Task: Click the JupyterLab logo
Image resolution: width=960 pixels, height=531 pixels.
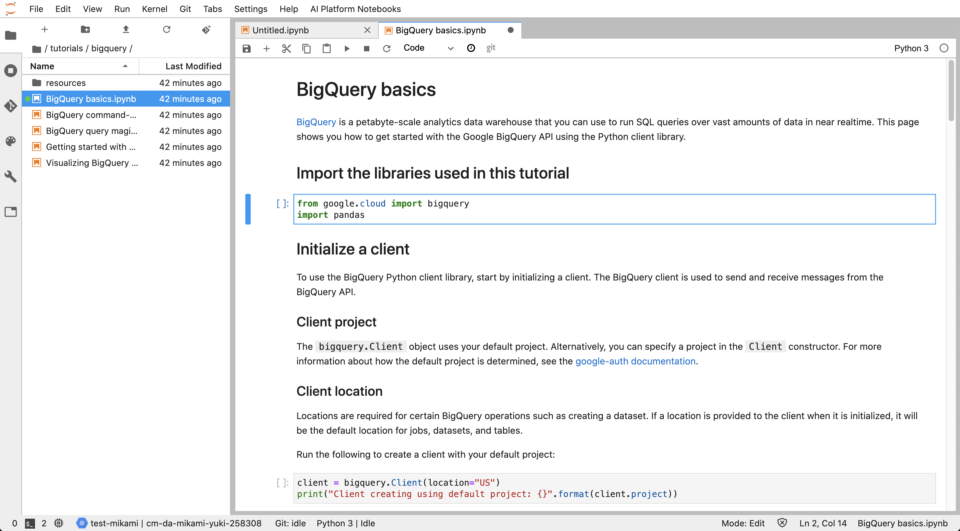Action: (x=10, y=9)
